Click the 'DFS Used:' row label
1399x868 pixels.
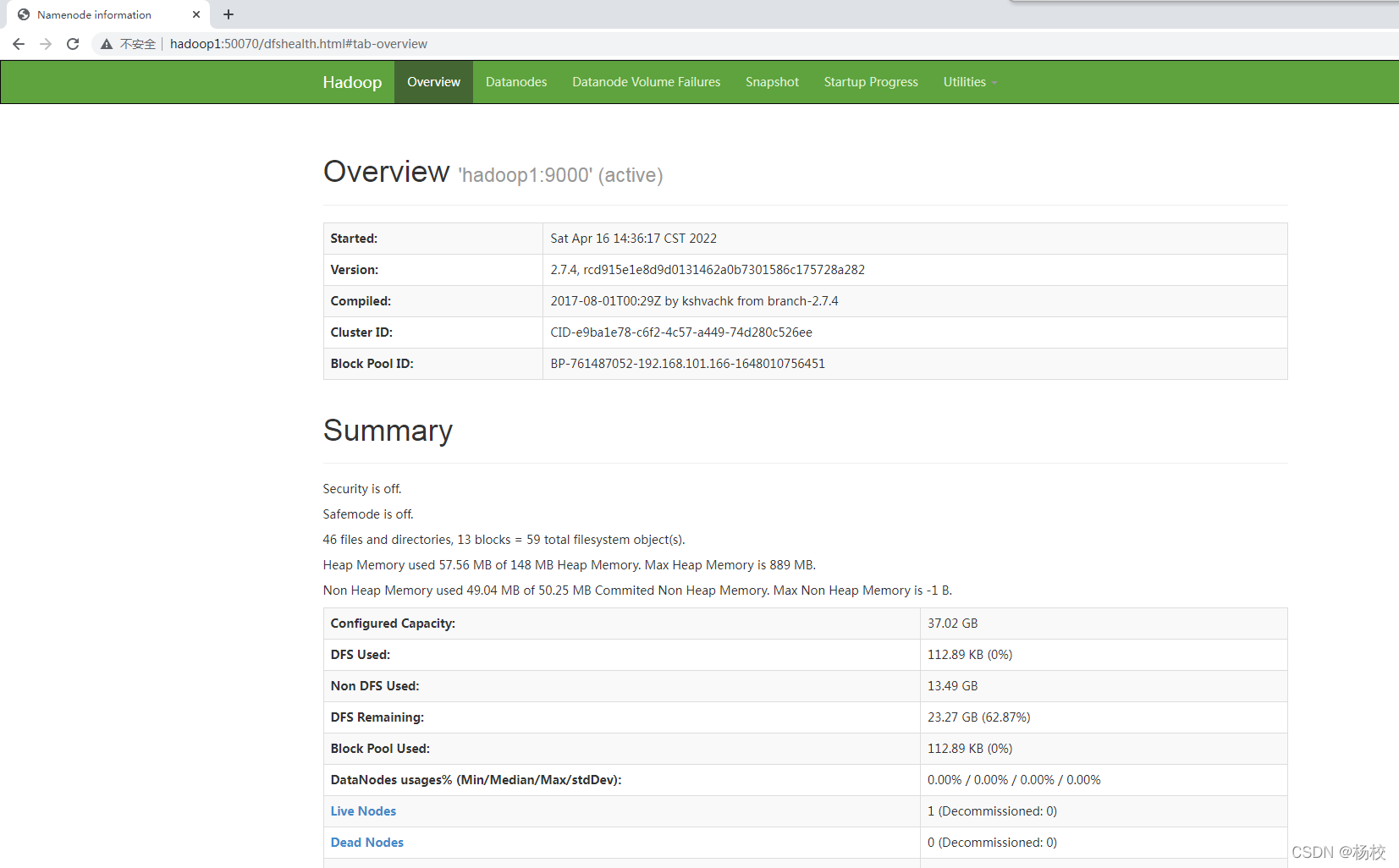(x=361, y=655)
